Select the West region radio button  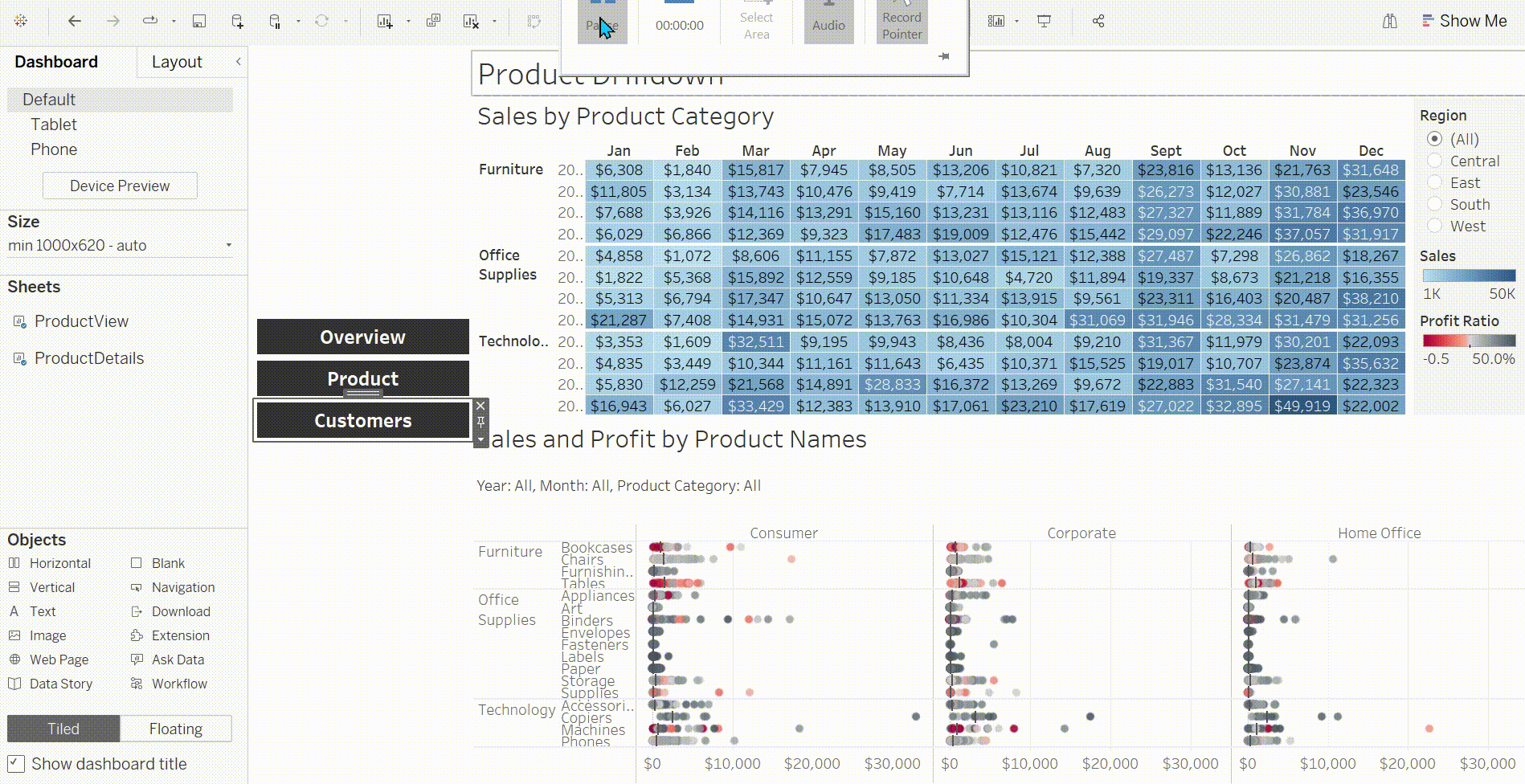coord(1434,227)
